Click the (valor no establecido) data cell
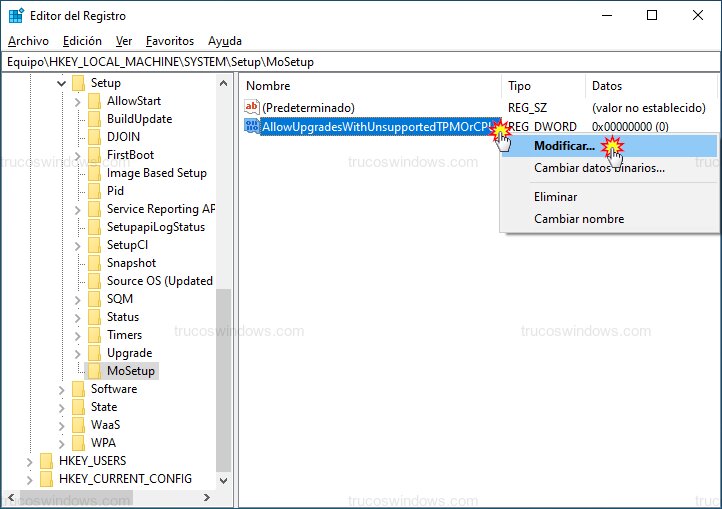Viewport: 722px width, 509px height. click(648, 108)
